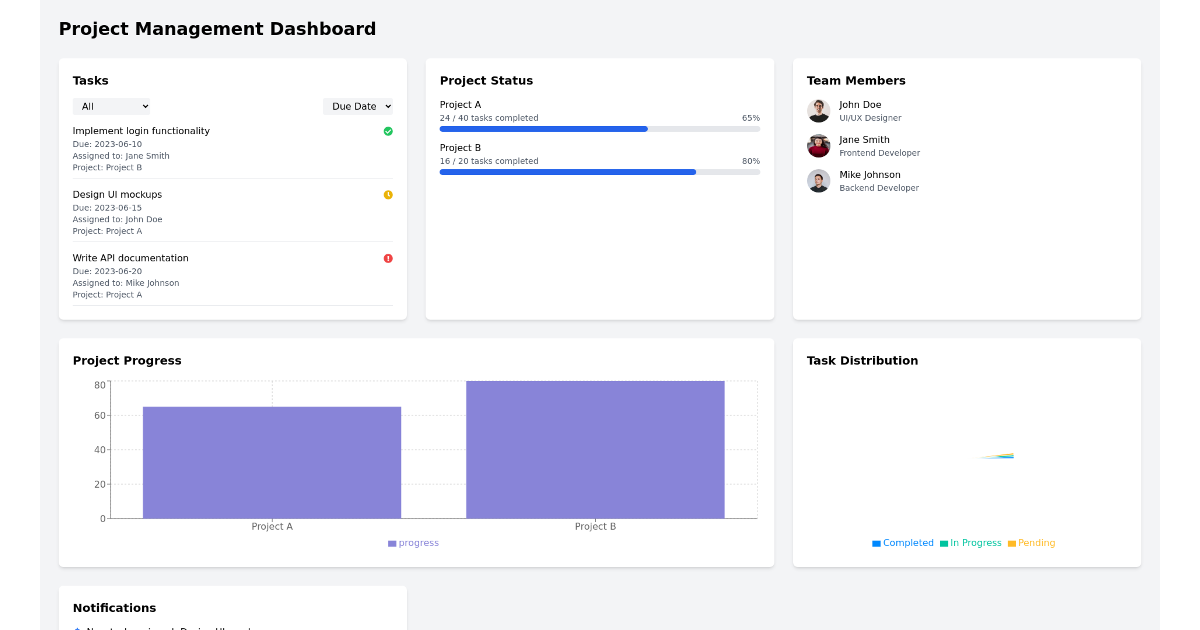Open the All task filter dropdown
This screenshot has width=1200, height=630.
point(111,106)
